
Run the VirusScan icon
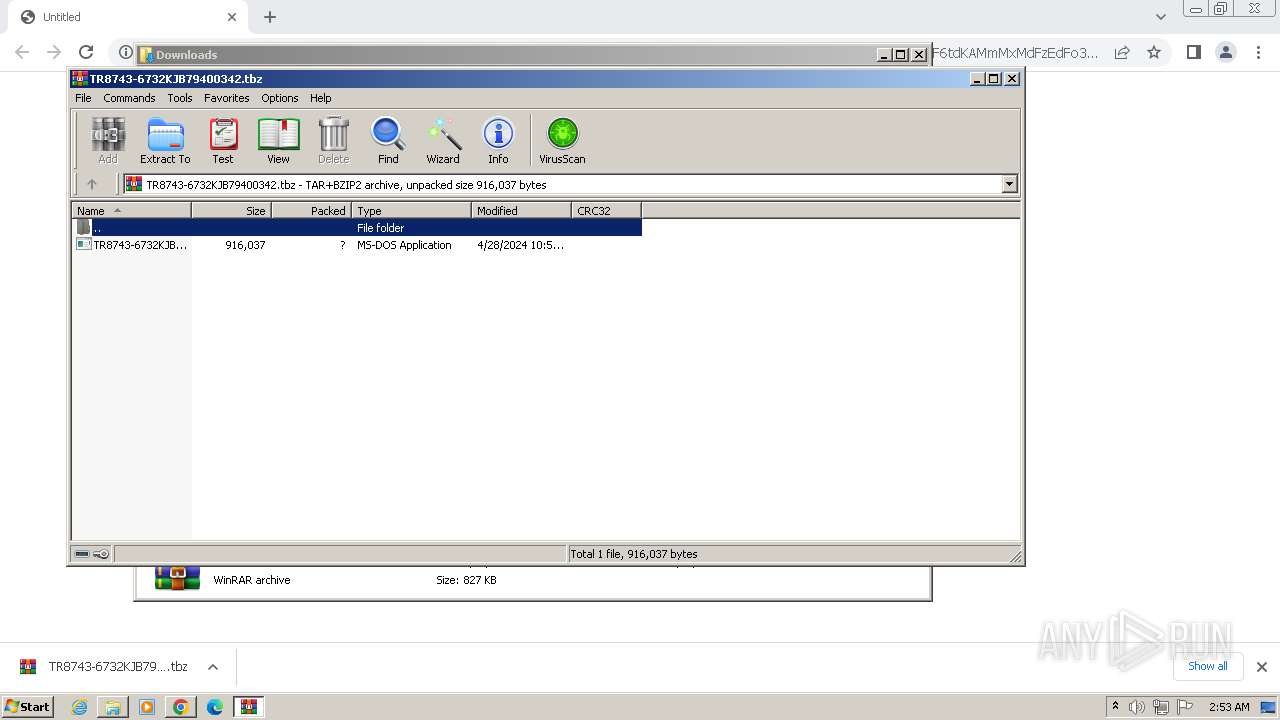tap(562, 140)
